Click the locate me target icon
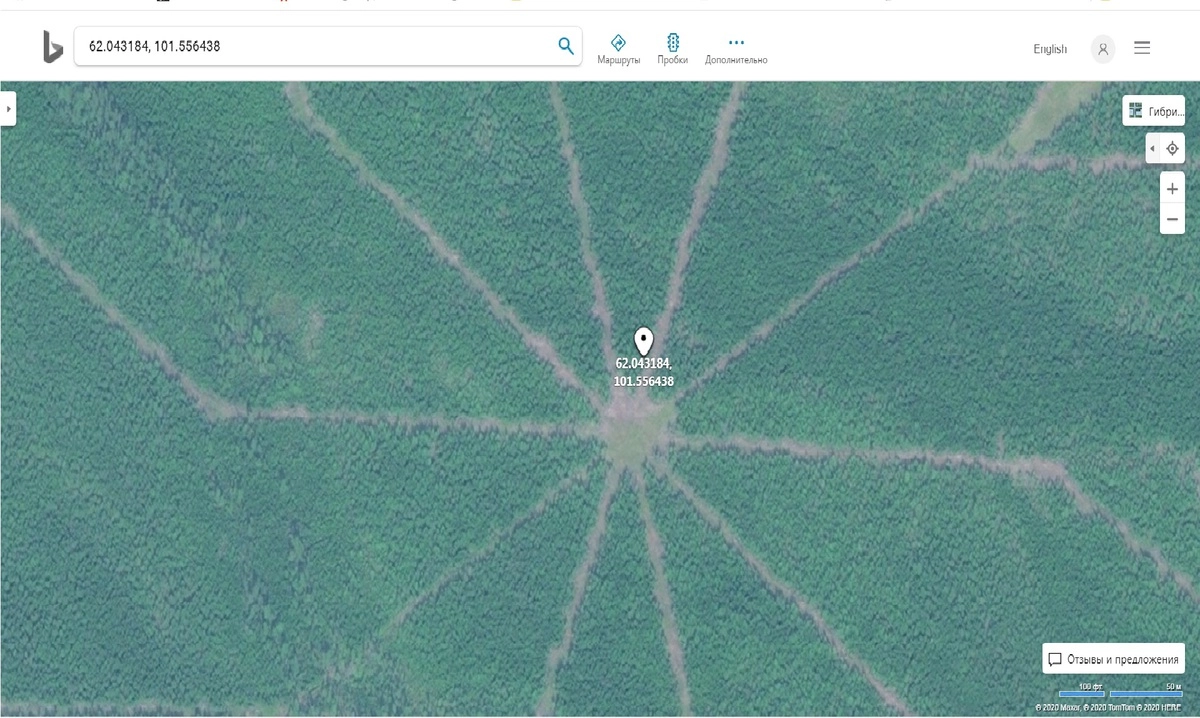The image size is (1200, 718). pos(1173,149)
